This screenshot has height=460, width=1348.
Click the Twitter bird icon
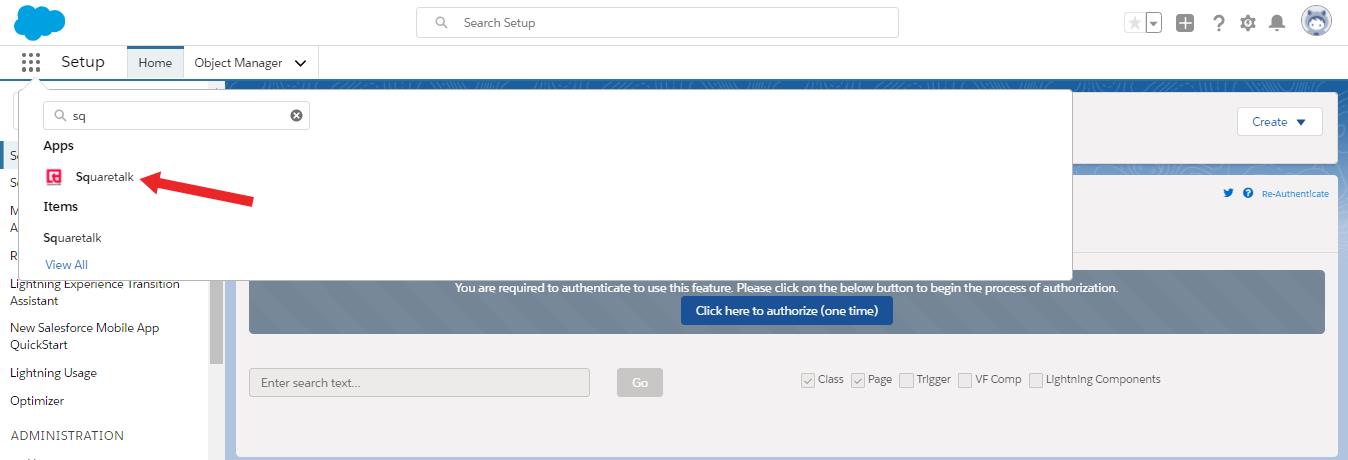point(1228,193)
